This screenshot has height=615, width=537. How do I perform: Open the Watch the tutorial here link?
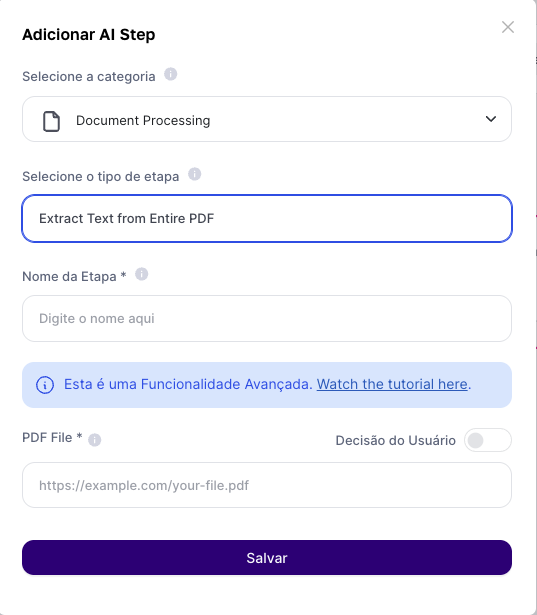392,384
